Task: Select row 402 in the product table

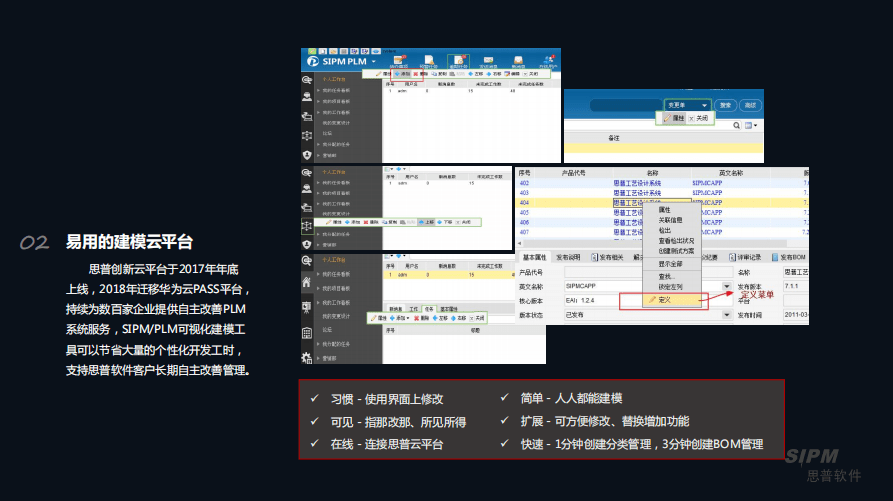Action: [662, 183]
